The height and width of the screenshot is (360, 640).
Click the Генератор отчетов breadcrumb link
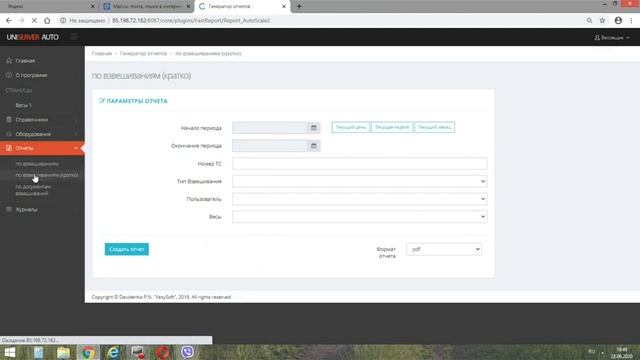[143, 53]
